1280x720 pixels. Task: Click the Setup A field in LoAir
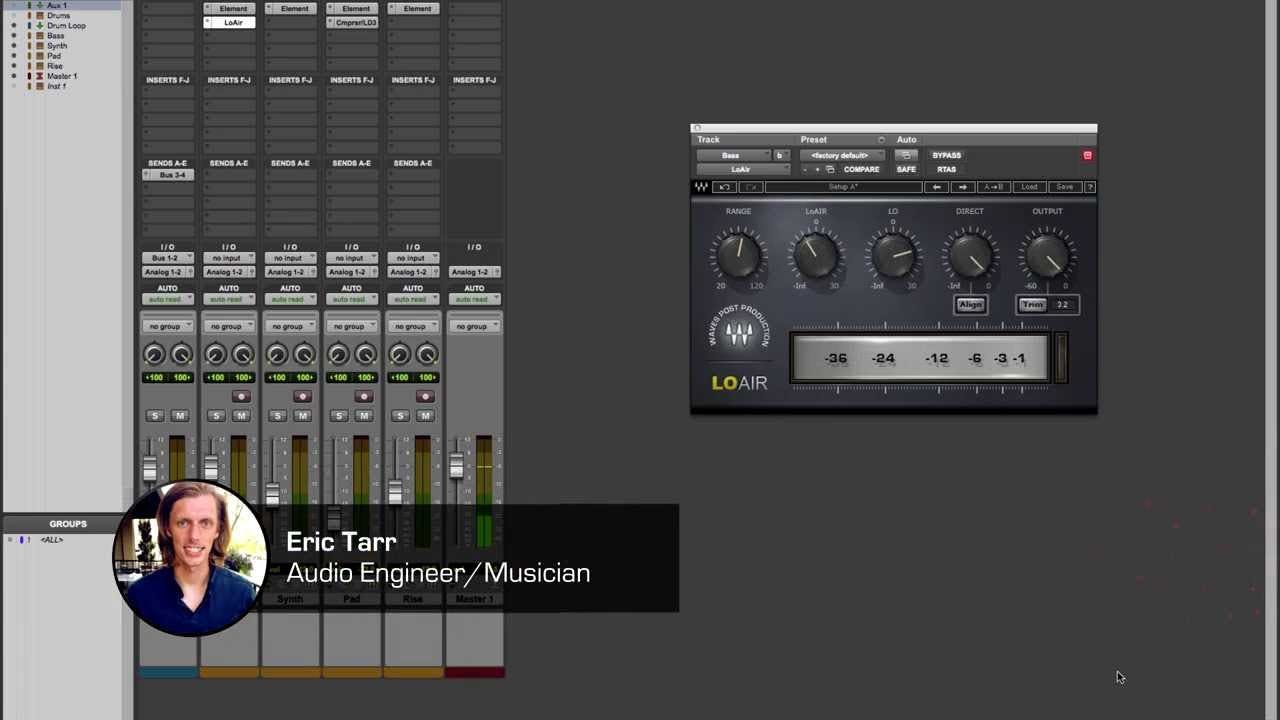(x=844, y=187)
